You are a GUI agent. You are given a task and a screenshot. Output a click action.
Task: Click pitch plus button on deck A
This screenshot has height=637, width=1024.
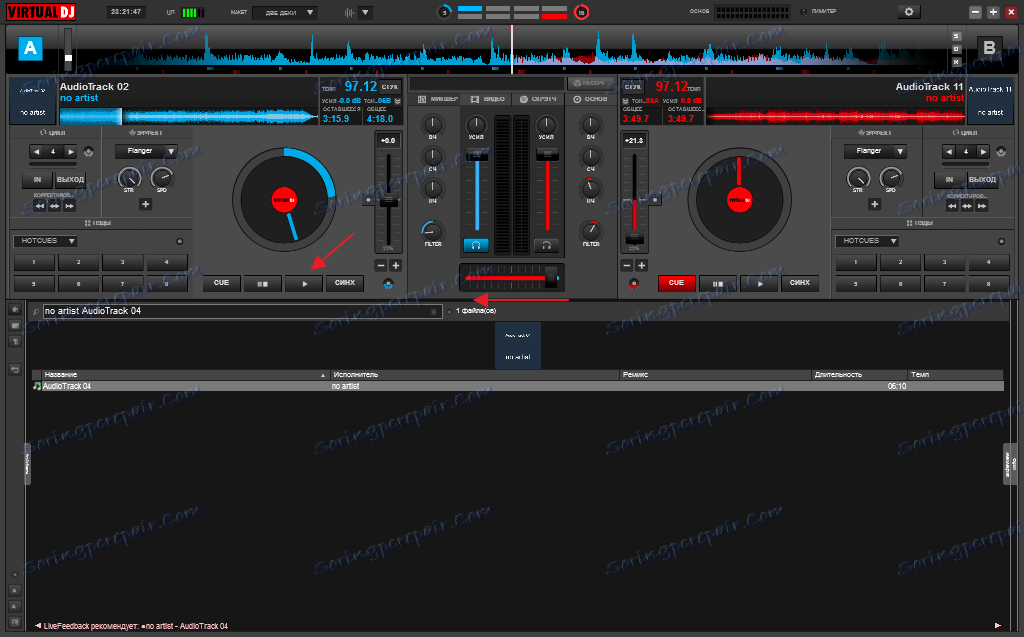click(396, 266)
